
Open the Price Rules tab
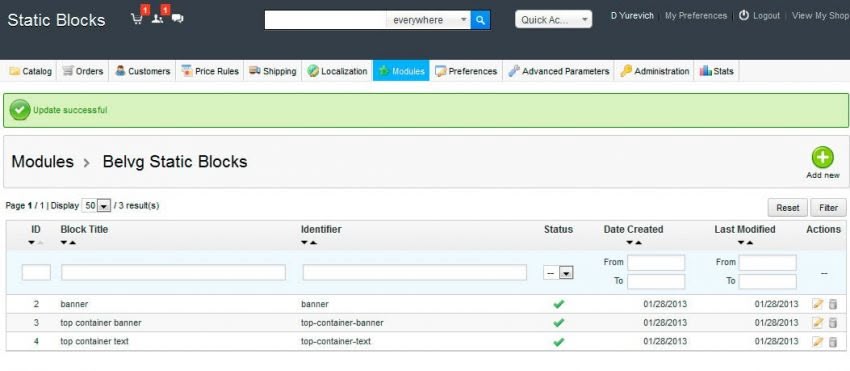pyautogui.click(x=210, y=71)
